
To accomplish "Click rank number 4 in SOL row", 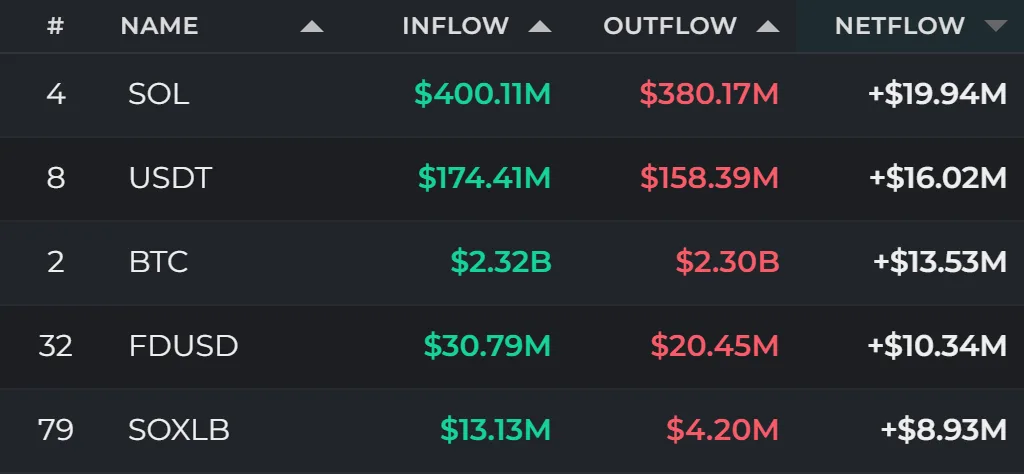I will tap(56, 95).
